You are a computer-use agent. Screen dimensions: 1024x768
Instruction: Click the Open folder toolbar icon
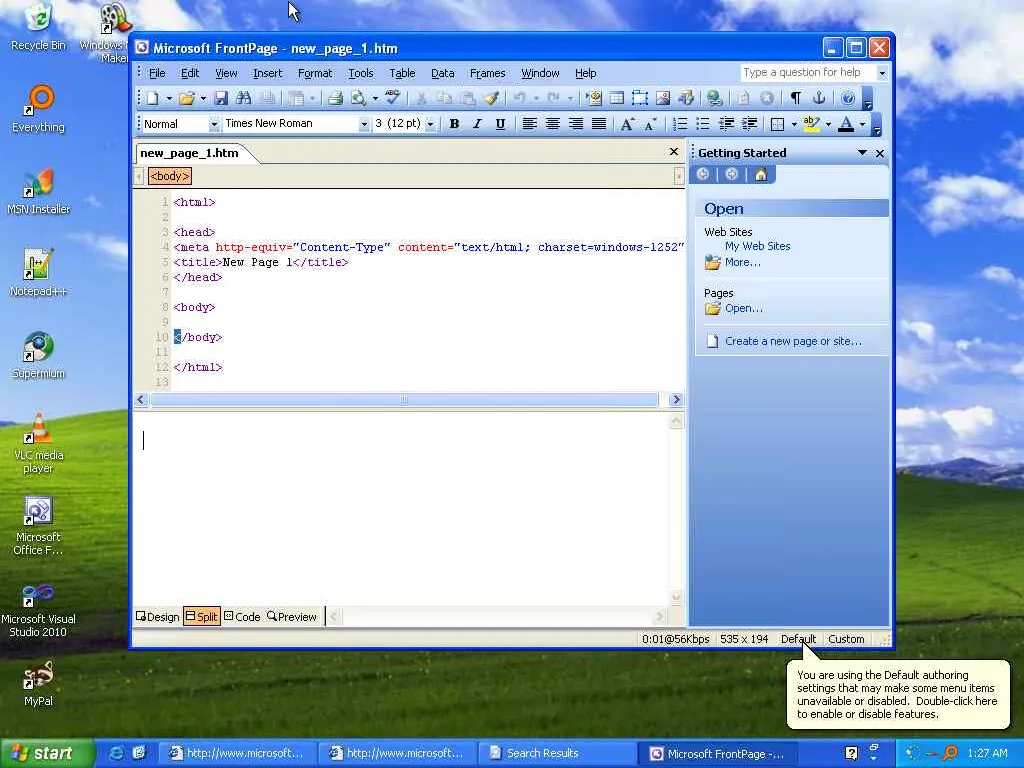[187, 99]
